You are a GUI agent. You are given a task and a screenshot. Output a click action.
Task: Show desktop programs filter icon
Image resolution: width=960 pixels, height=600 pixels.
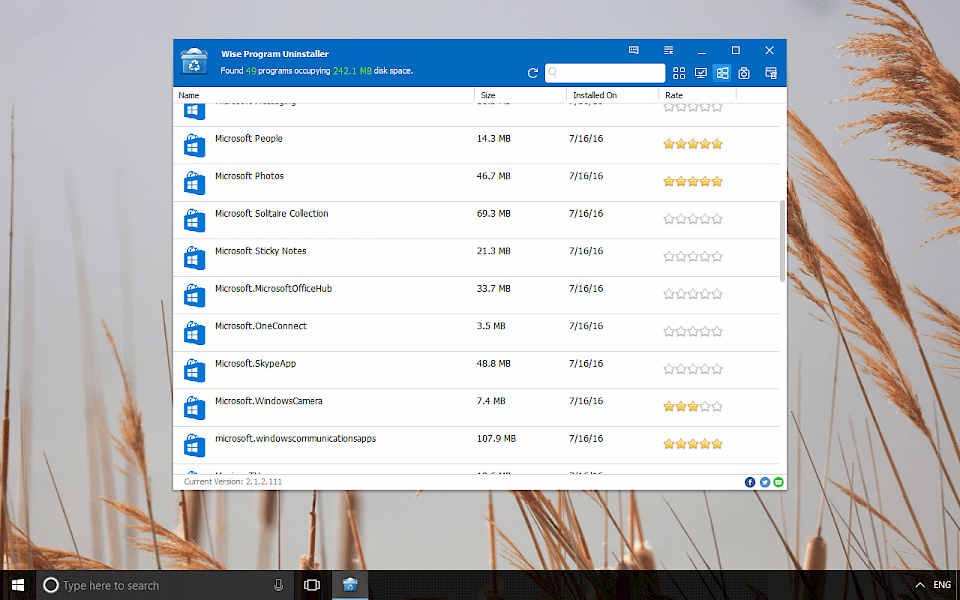point(700,73)
